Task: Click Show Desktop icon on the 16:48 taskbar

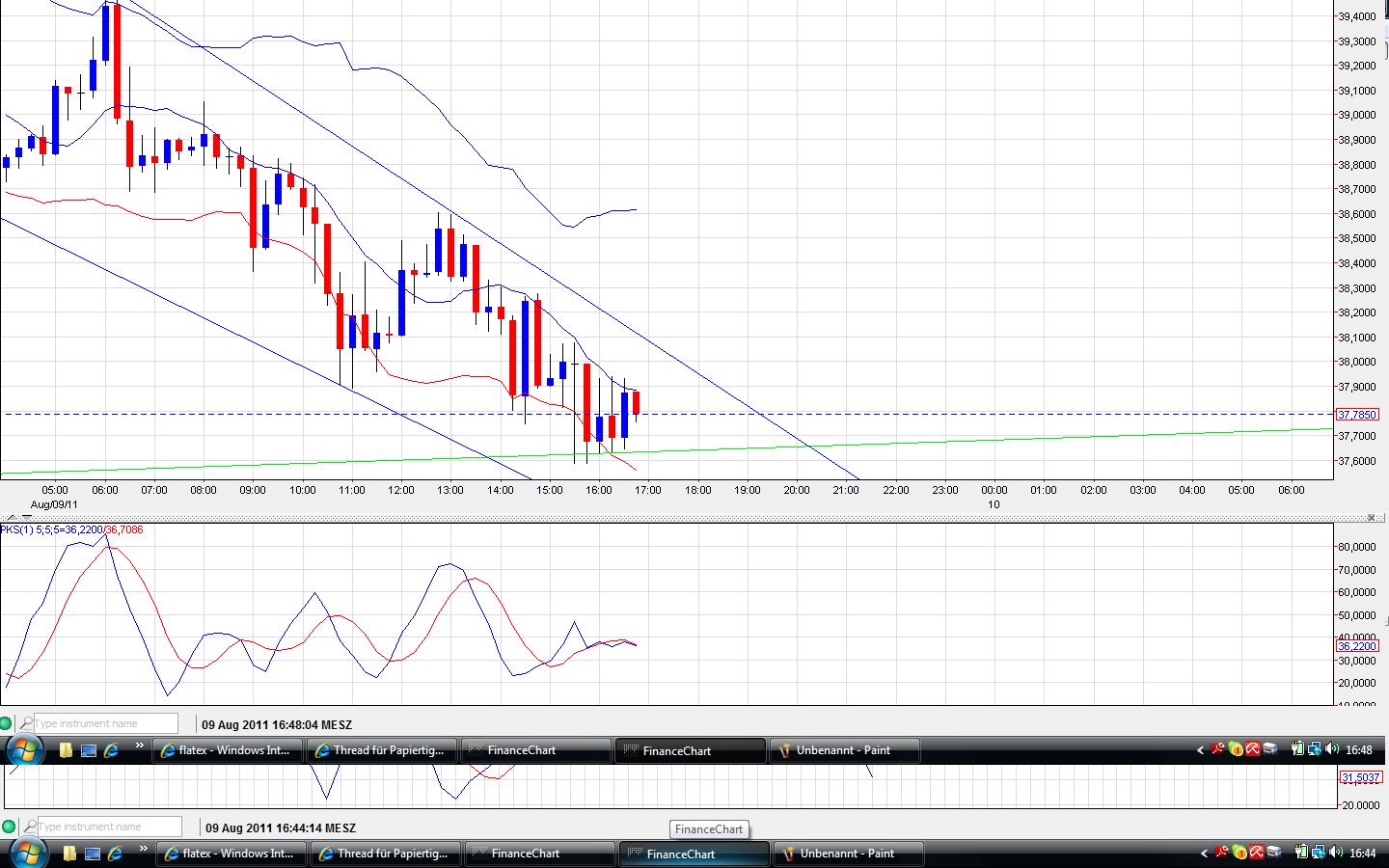Action: point(89,750)
